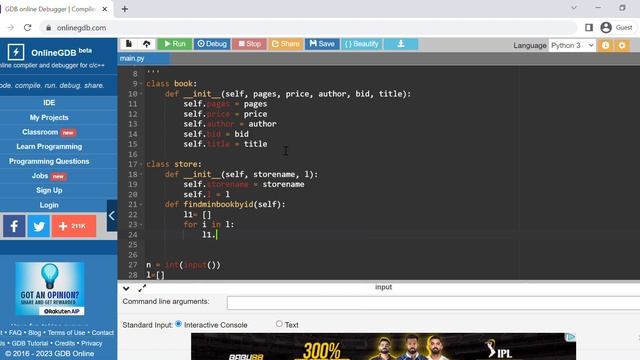Click the plus 211K share counter

74,226
